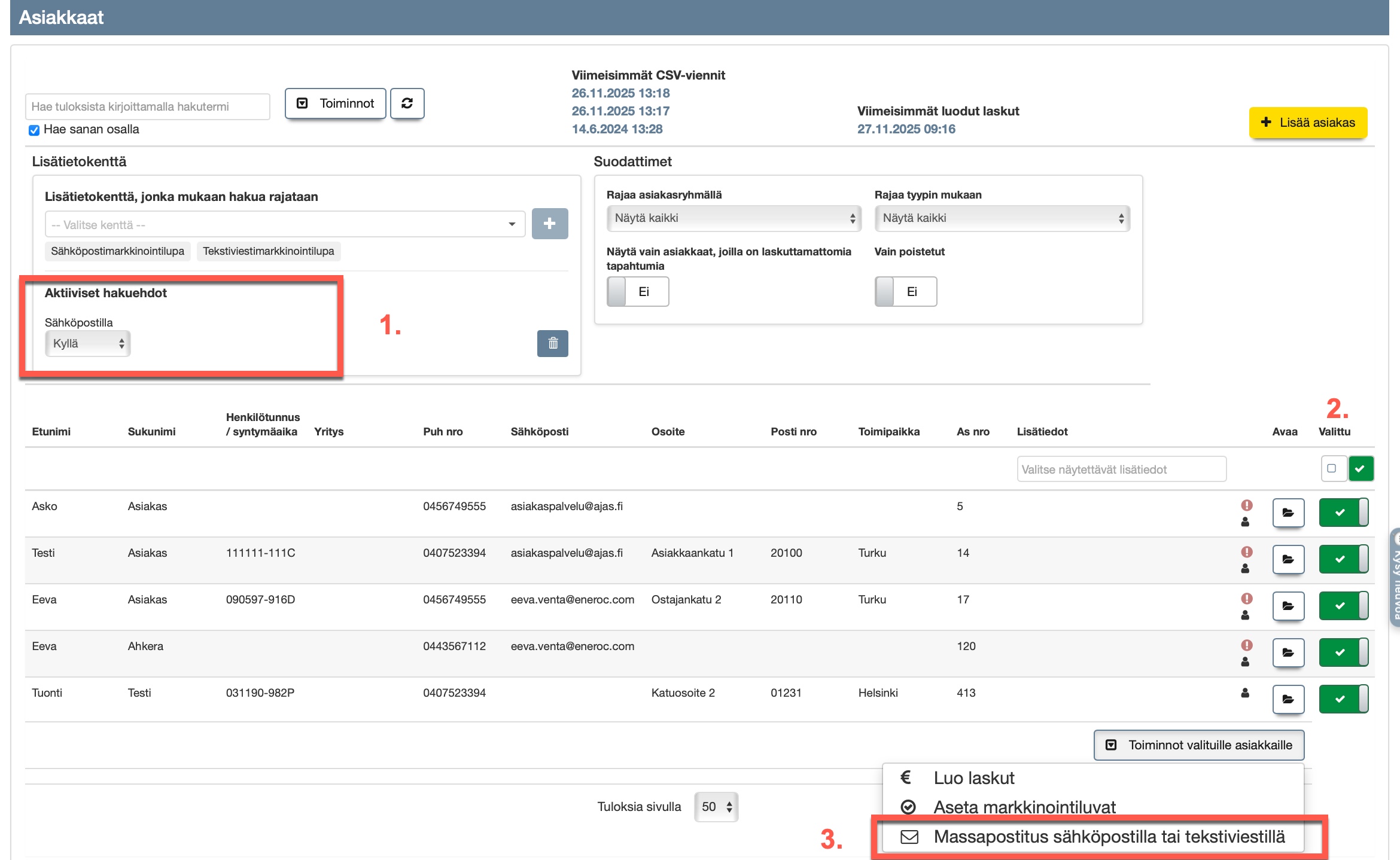Viewport: 1400px width, 860px height.
Task: Choose Luo laskut menu item
Action: click(973, 778)
